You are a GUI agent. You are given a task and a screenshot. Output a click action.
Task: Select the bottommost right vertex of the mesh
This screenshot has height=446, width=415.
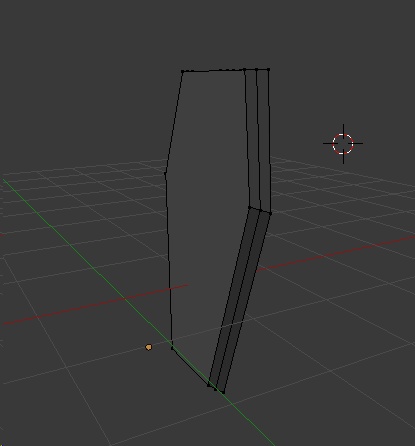pyautogui.click(x=223, y=392)
